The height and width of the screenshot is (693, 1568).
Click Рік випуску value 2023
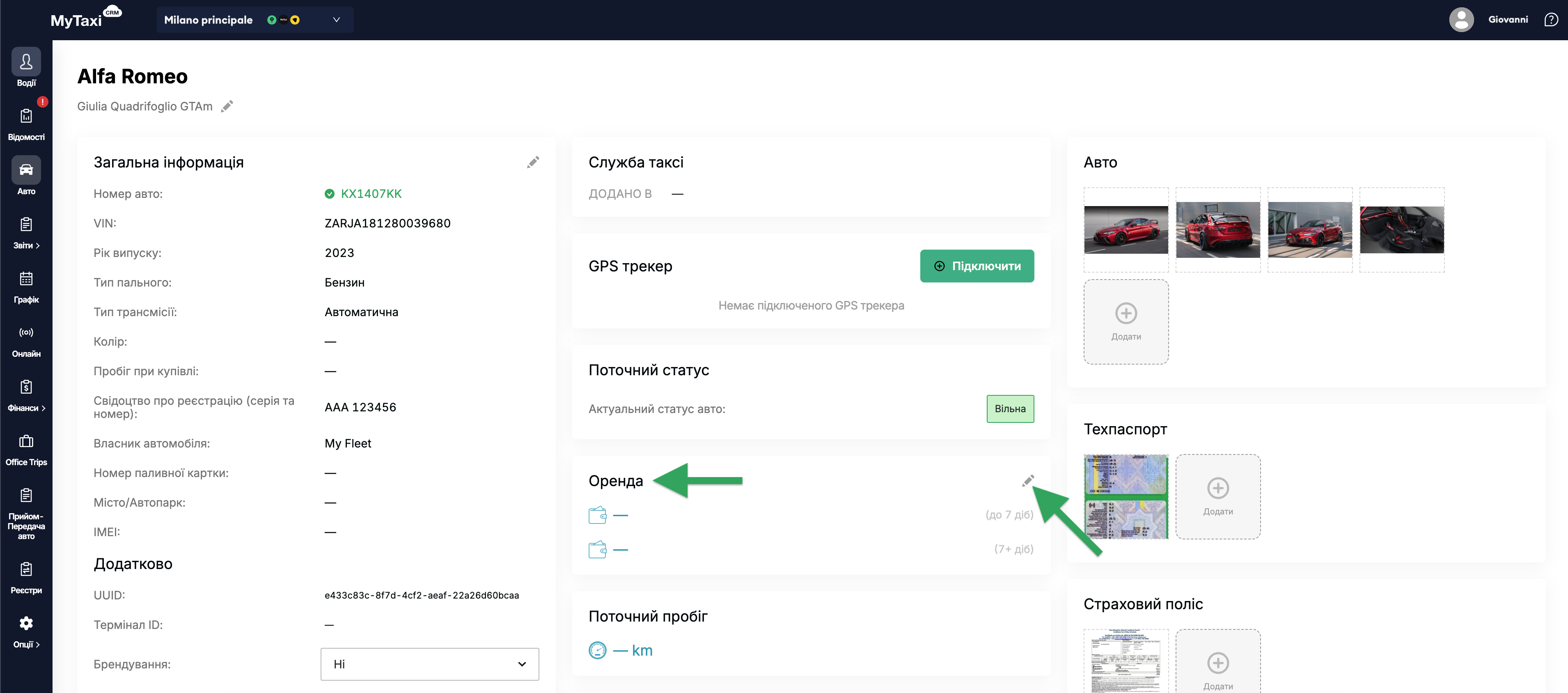pyautogui.click(x=339, y=253)
